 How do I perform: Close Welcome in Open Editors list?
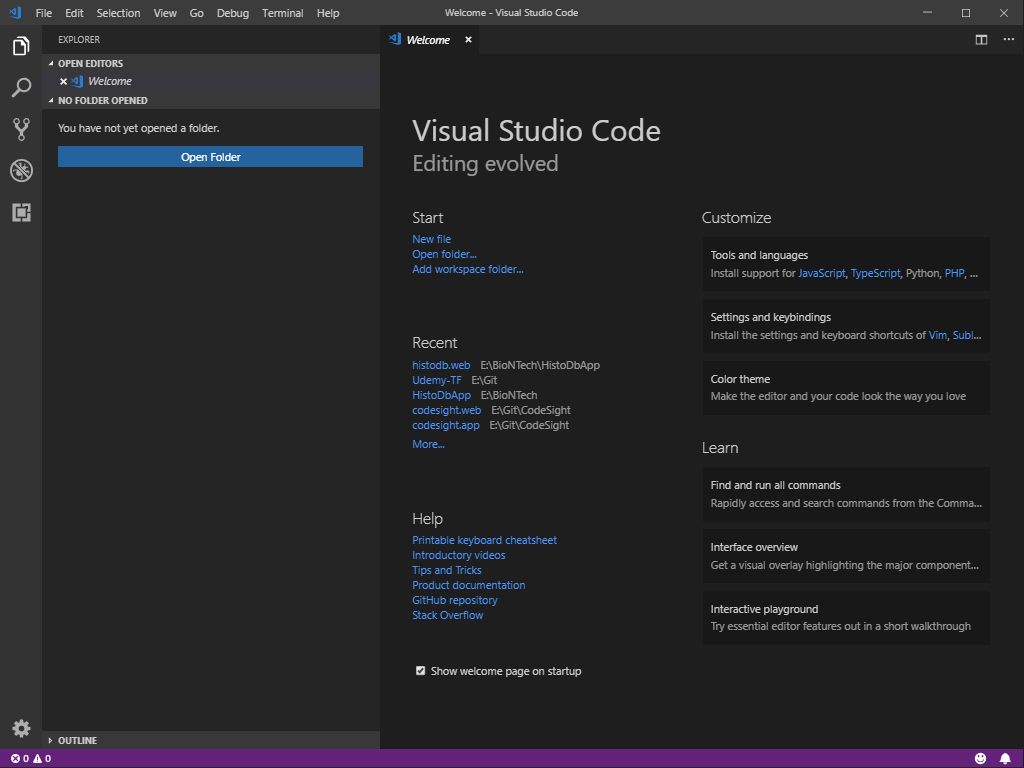pos(63,82)
